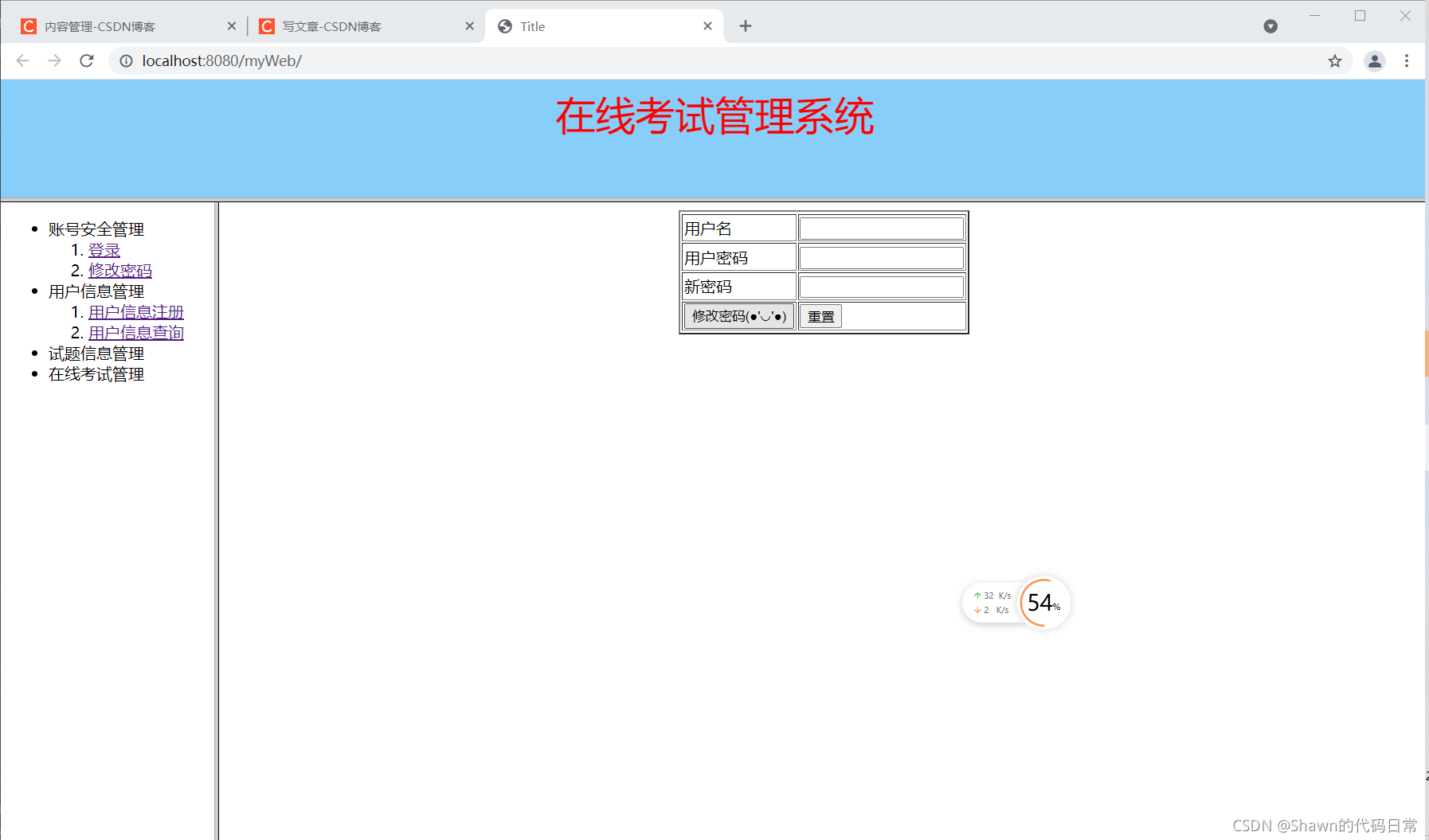Click the browser back arrow
This screenshot has height=840, width=1429.
(x=23, y=61)
